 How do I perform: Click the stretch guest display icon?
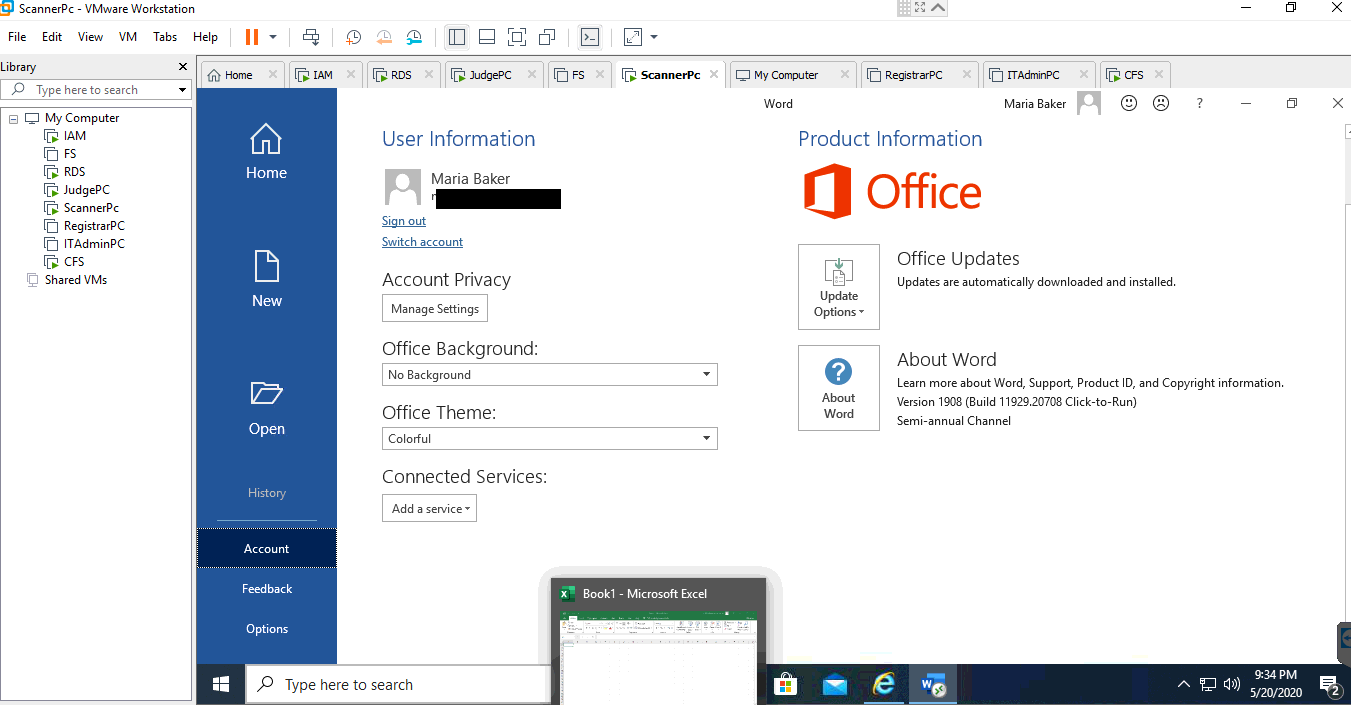tap(633, 37)
